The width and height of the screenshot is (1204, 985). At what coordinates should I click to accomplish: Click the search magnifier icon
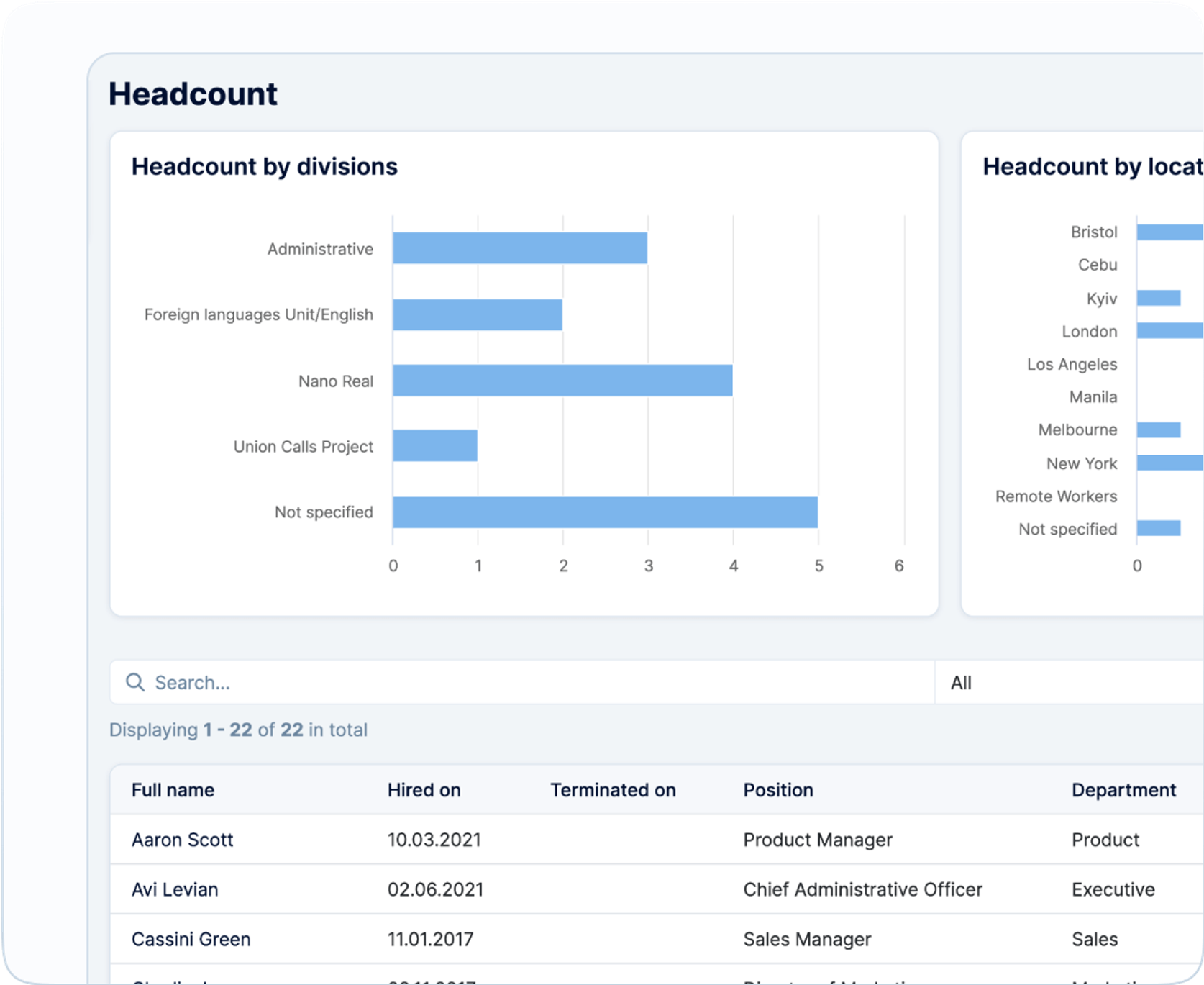(135, 682)
